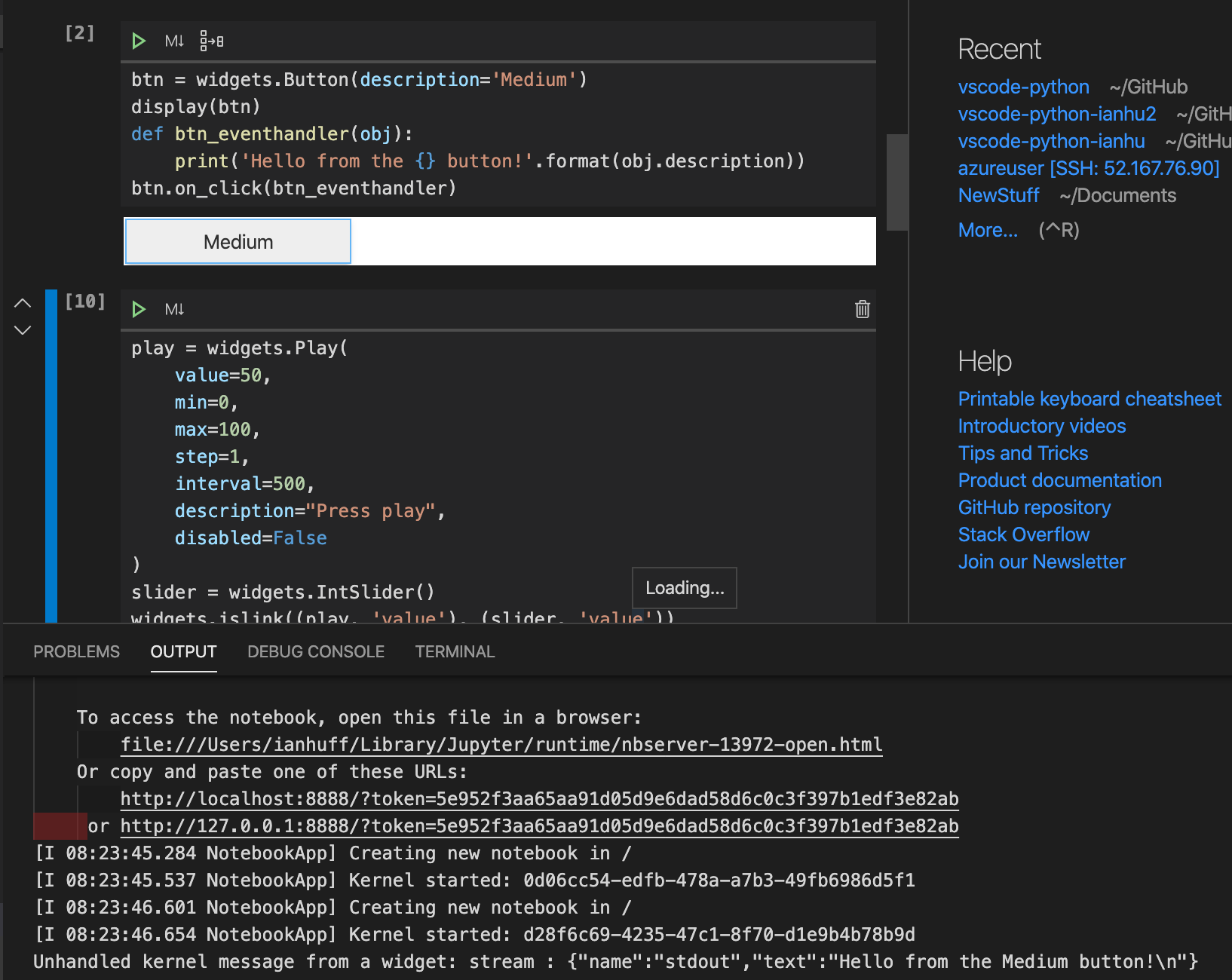This screenshot has width=1232, height=980.
Task: Open Product documentation link
Action: click(1059, 480)
